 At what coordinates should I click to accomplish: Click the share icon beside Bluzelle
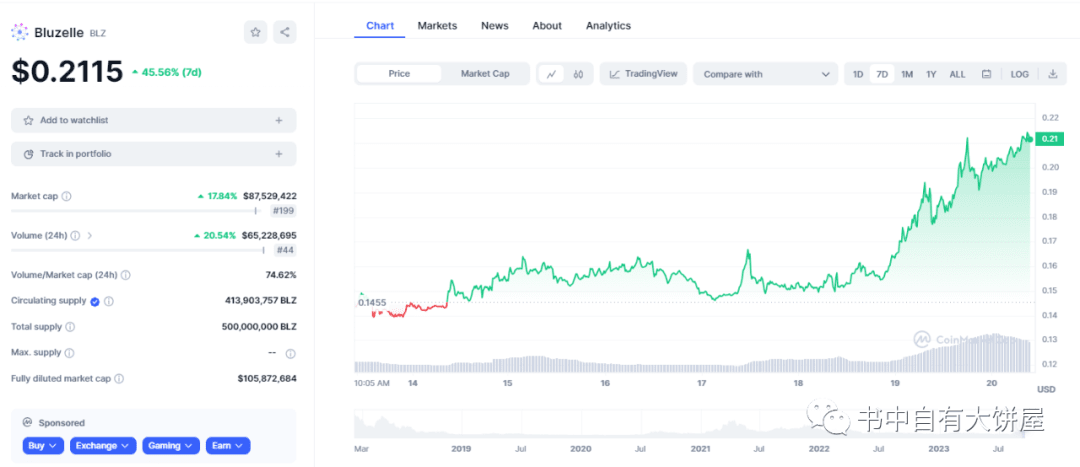tap(285, 32)
